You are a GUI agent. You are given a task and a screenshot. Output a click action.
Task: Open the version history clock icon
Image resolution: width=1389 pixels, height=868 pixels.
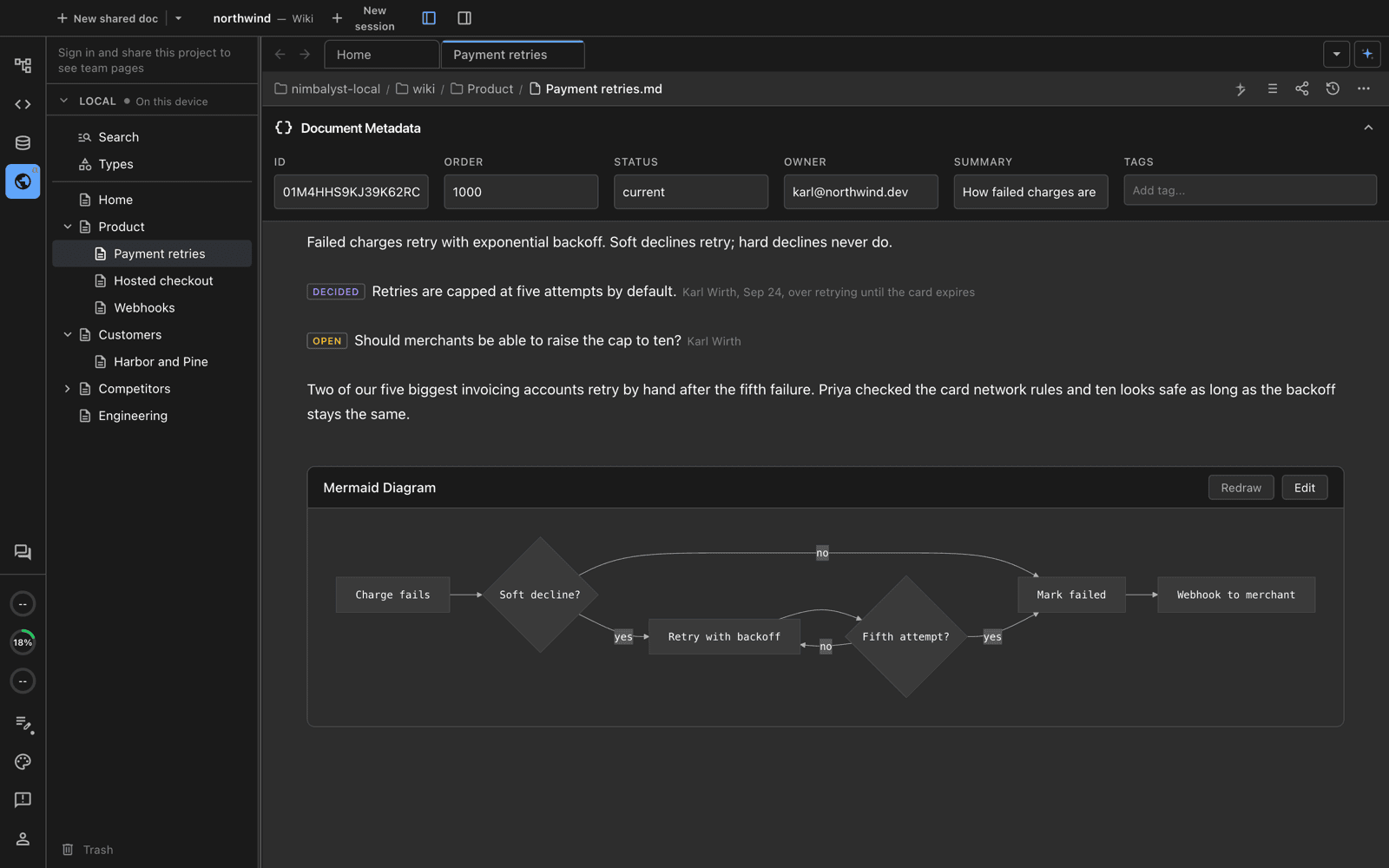(1333, 89)
